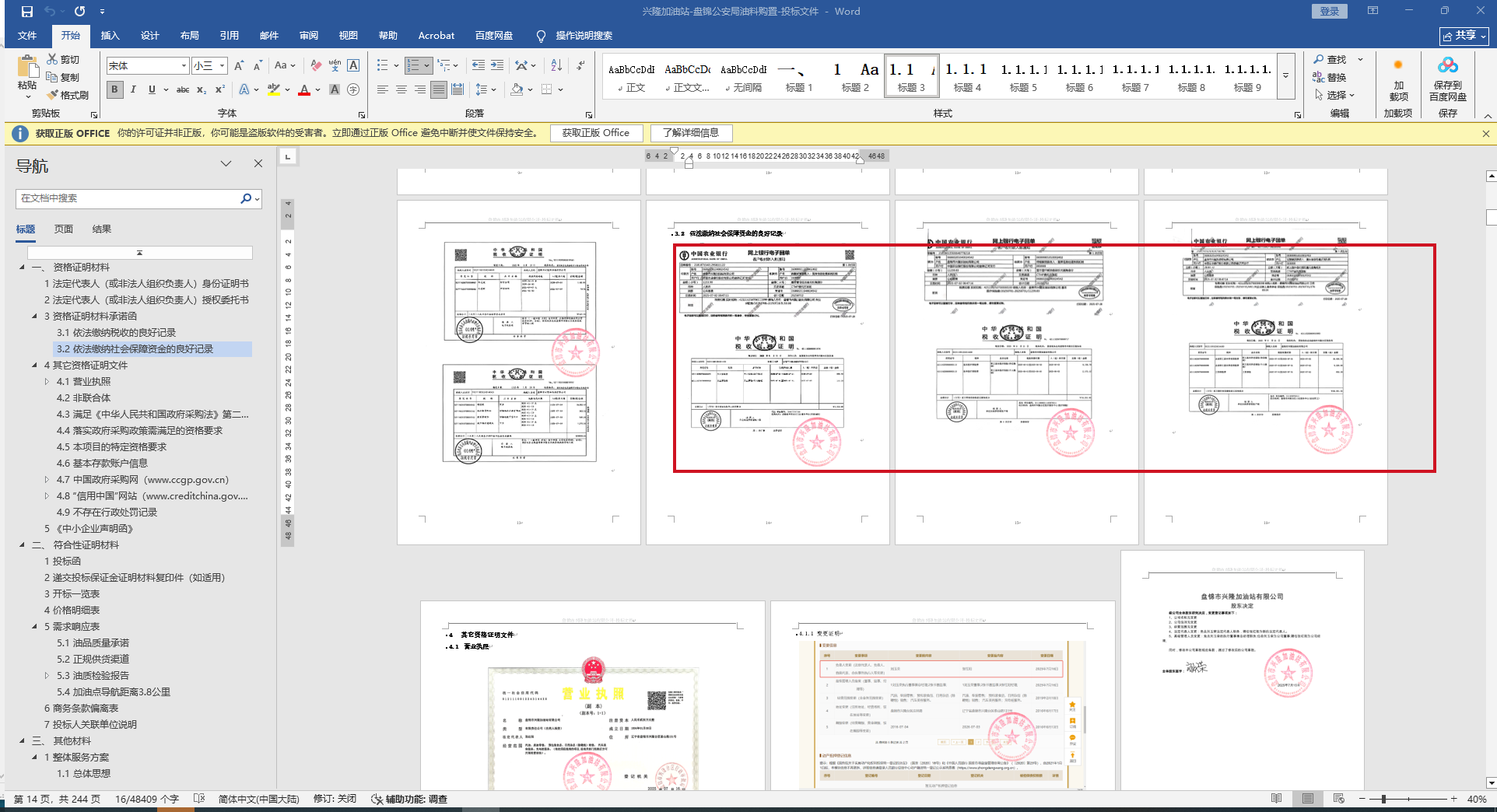Apply center alignment to paragraph

point(401,90)
